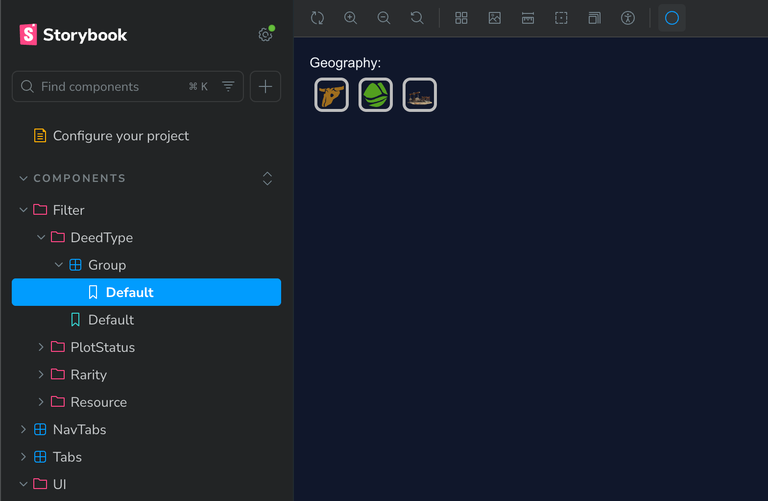Open the background change tool
The height and width of the screenshot is (501, 768).
click(495, 18)
